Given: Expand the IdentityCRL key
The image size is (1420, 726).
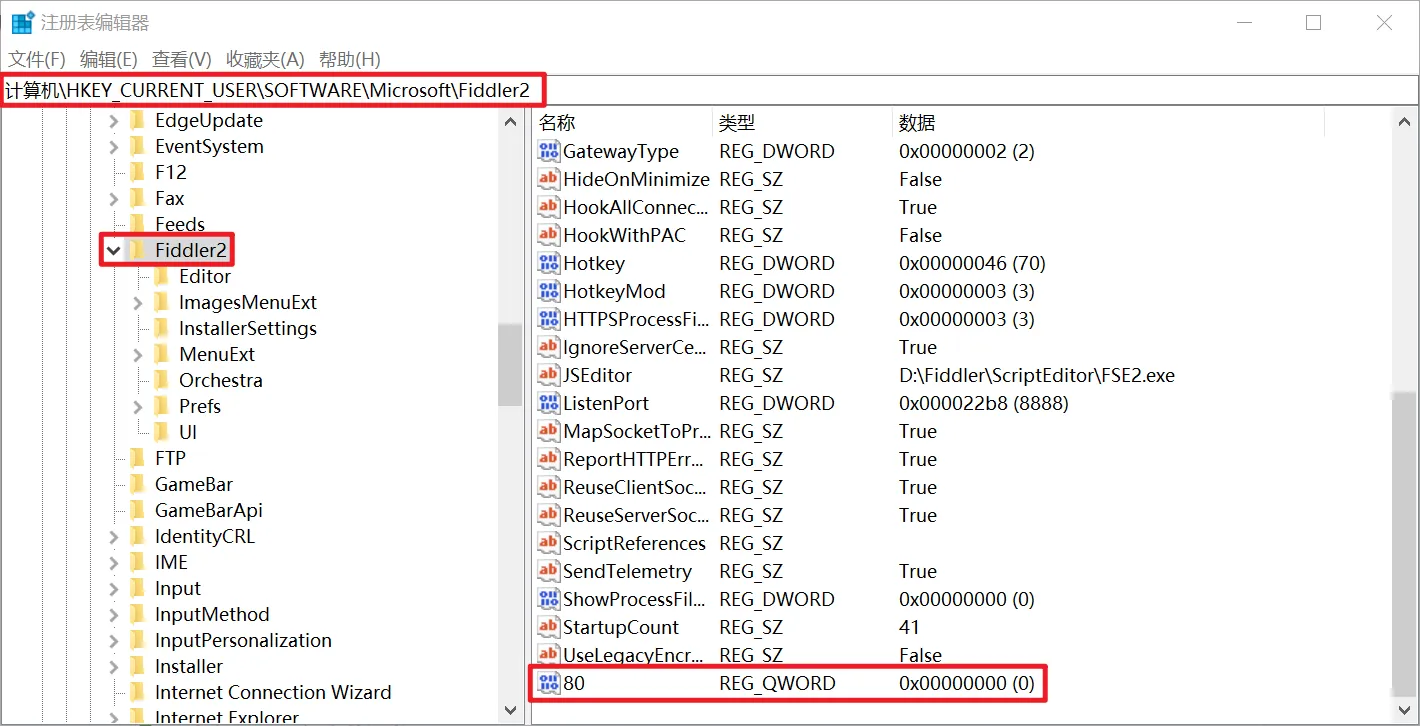Looking at the screenshot, I should [114, 536].
